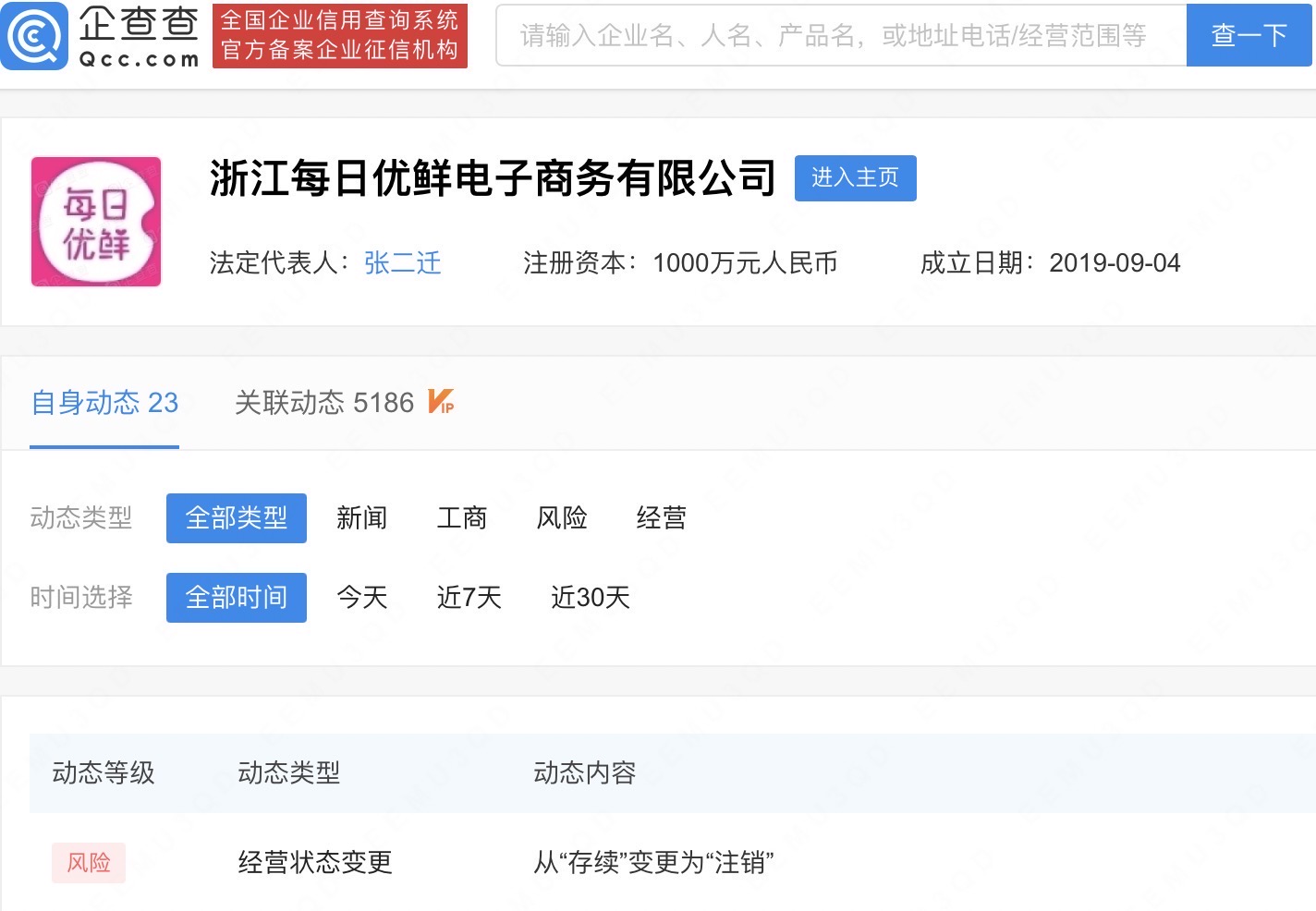The width and height of the screenshot is (1316, 911).
Task: Click founding date 2019-09-04 value
Action: coord(1115,263)
